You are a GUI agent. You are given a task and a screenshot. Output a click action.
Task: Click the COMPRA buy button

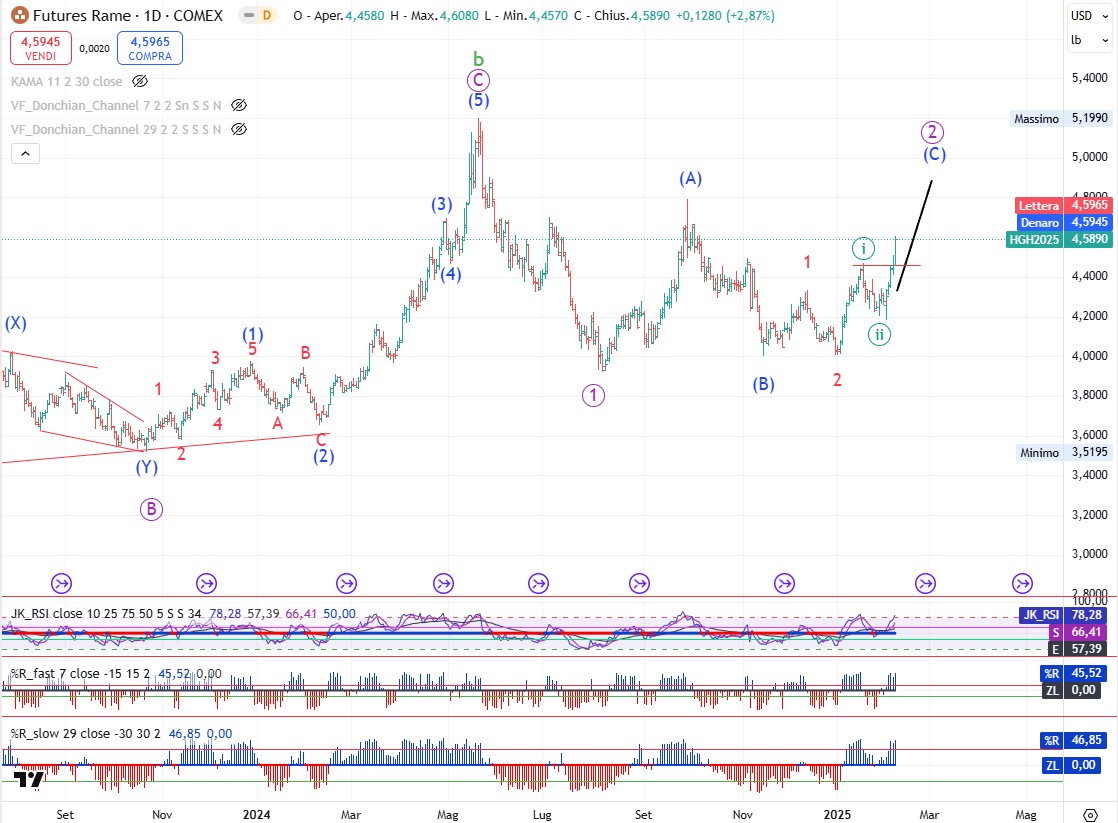[150, 48]
